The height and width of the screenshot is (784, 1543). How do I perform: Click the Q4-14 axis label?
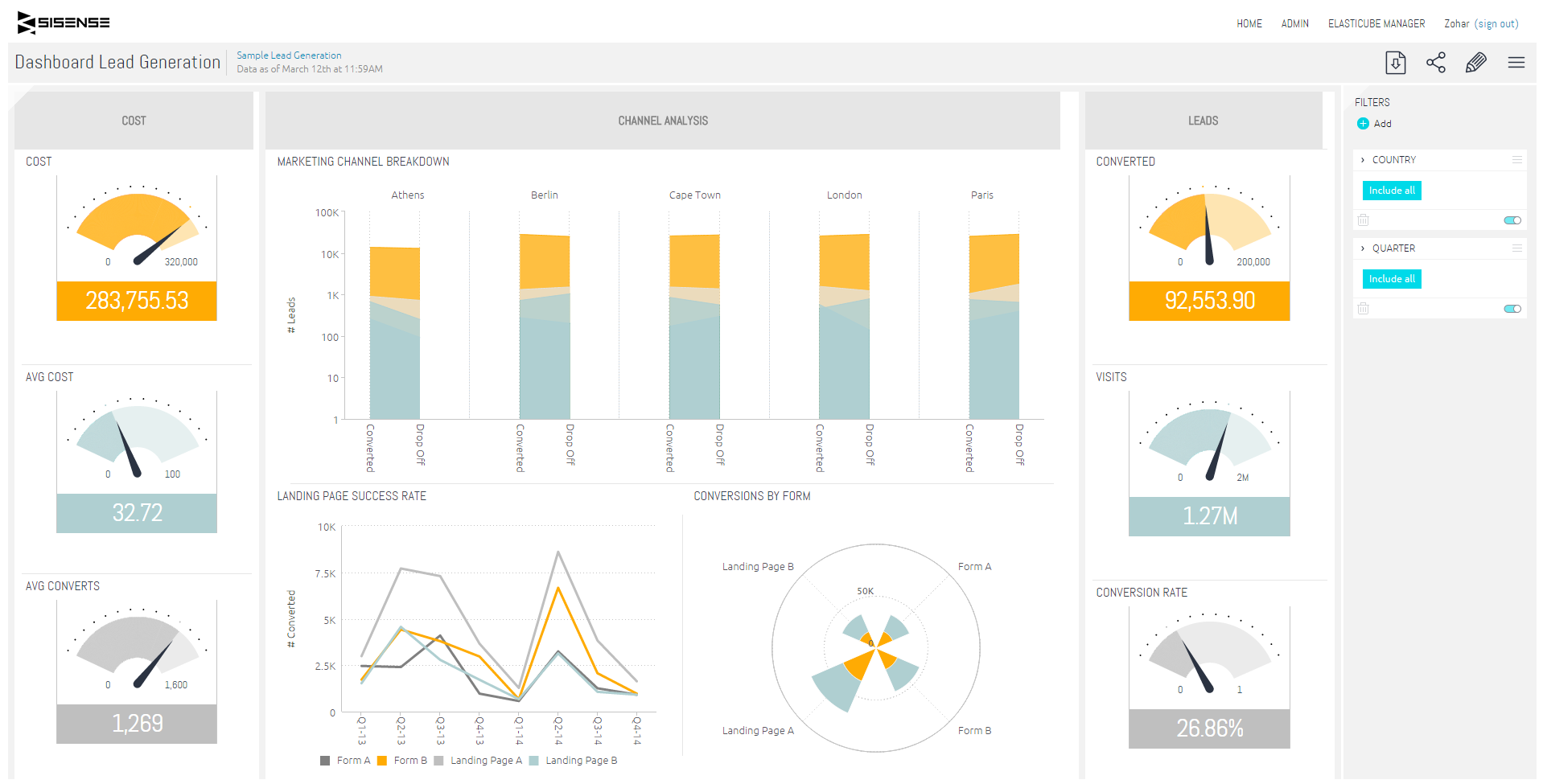pos(637,730)
